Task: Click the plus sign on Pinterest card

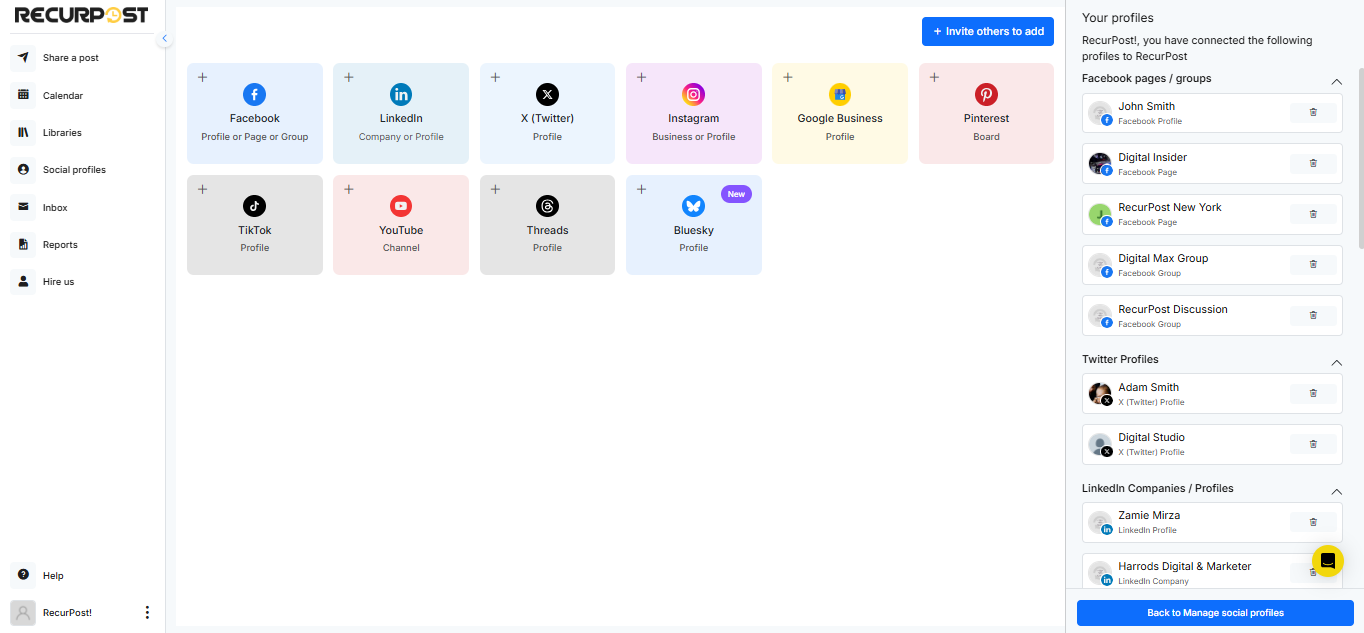Action: click(x=934, y=77)
